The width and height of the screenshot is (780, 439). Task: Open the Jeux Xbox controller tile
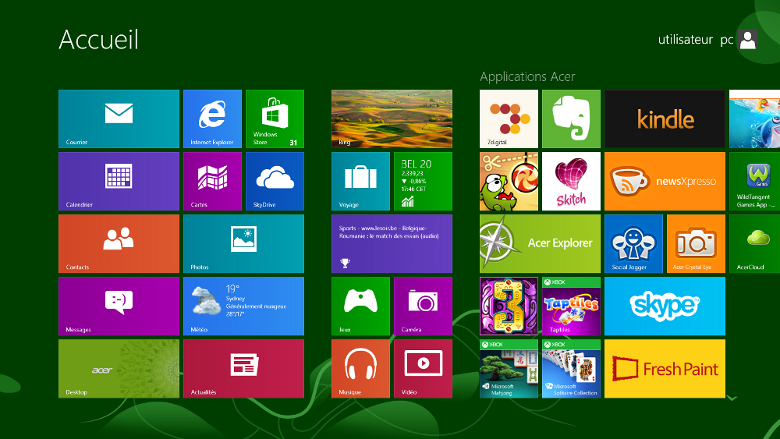361,306
